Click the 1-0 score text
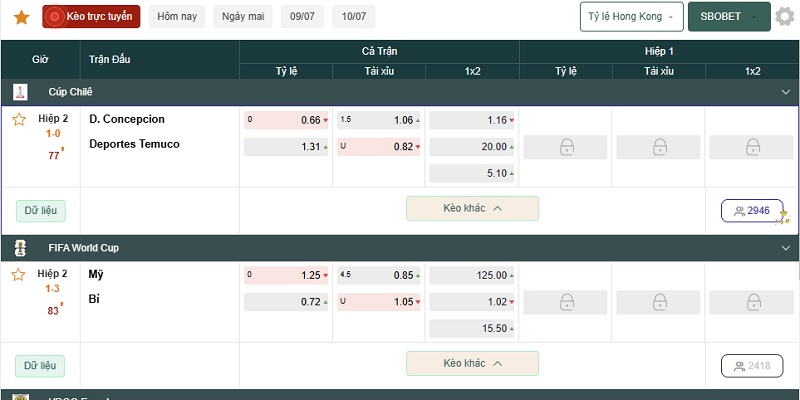 [x=53, y=134]
